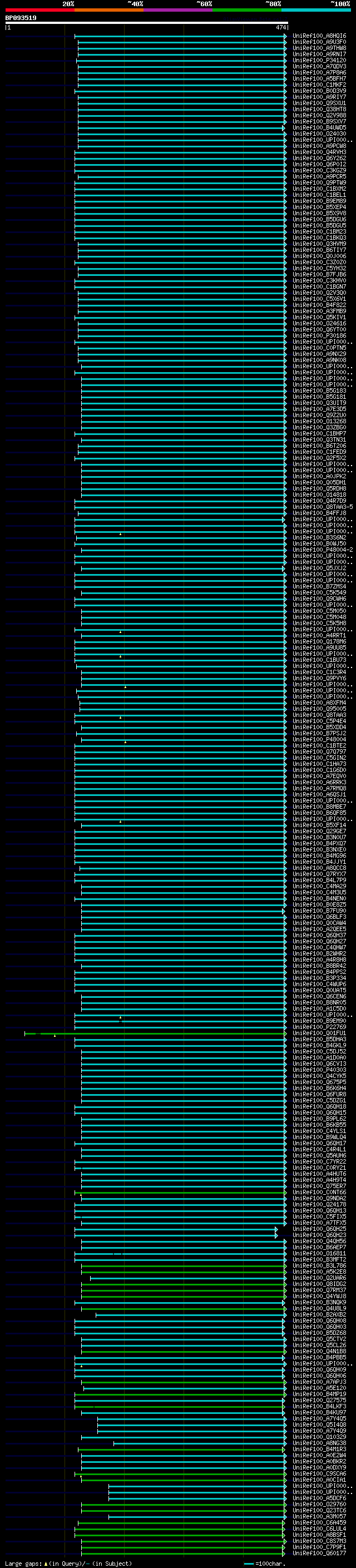
Task: Select the alignment bar for UniRef100_A8HQI6
Action: (181, 37)
